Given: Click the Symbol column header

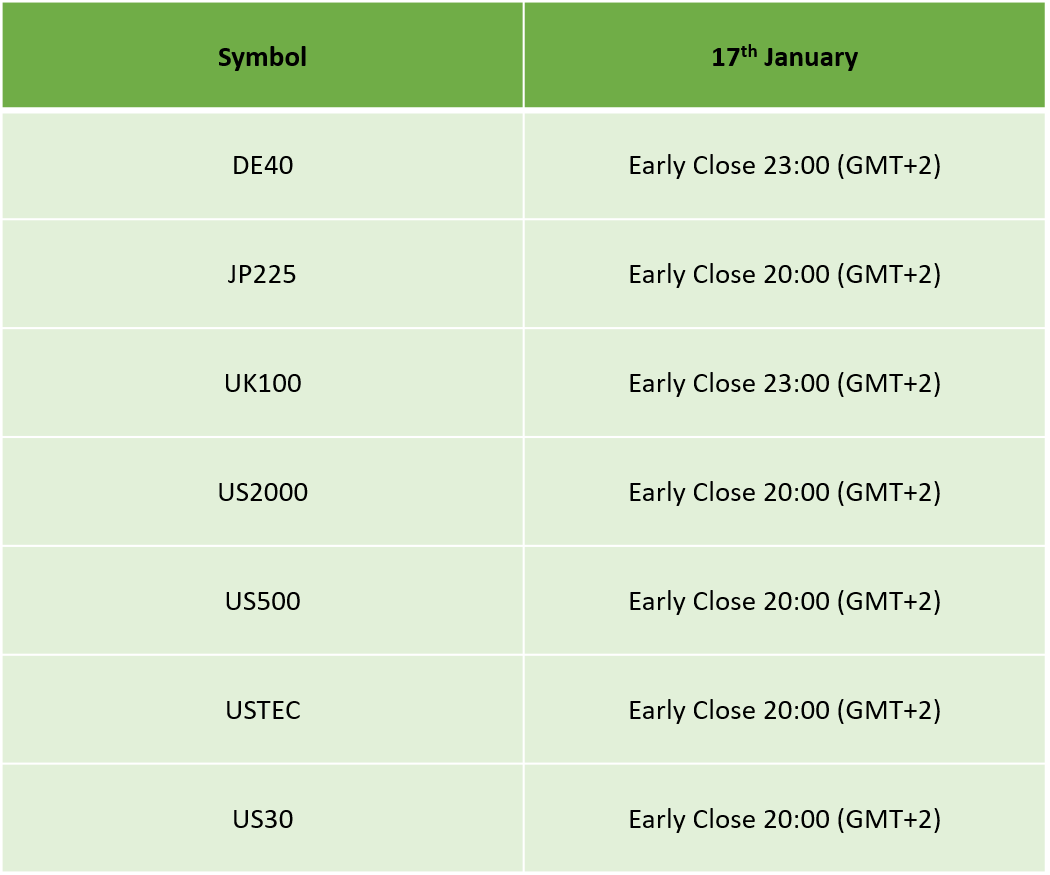Looking at the screenshot, I should pos(262,55).
